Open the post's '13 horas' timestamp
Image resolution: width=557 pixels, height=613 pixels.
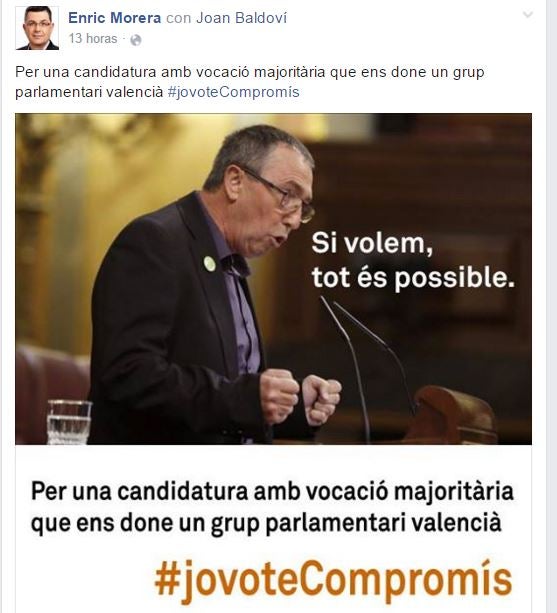coord(93,39)
